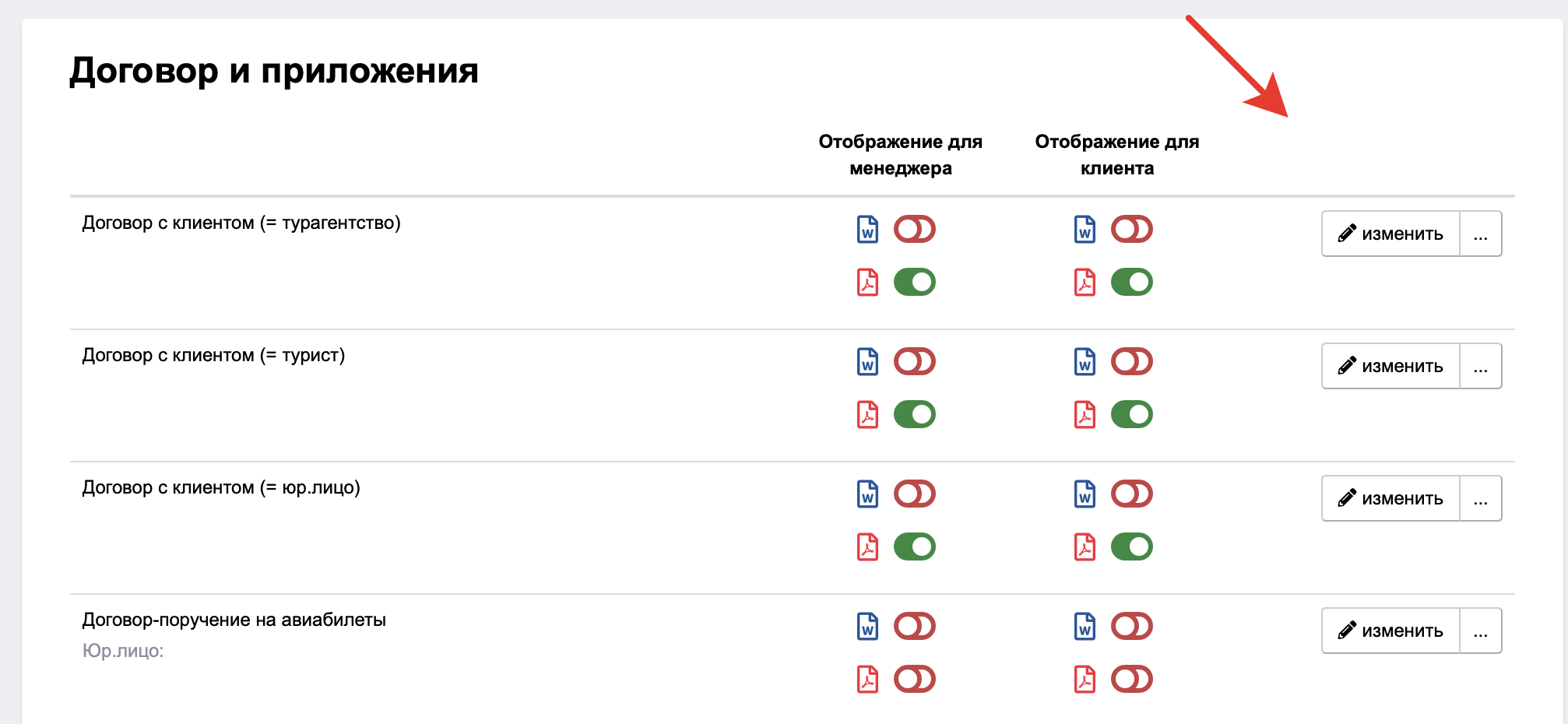Open manager Word file for турагентство contract
This screenshot has width=1568, height=724.
click(x=867, y=230)
